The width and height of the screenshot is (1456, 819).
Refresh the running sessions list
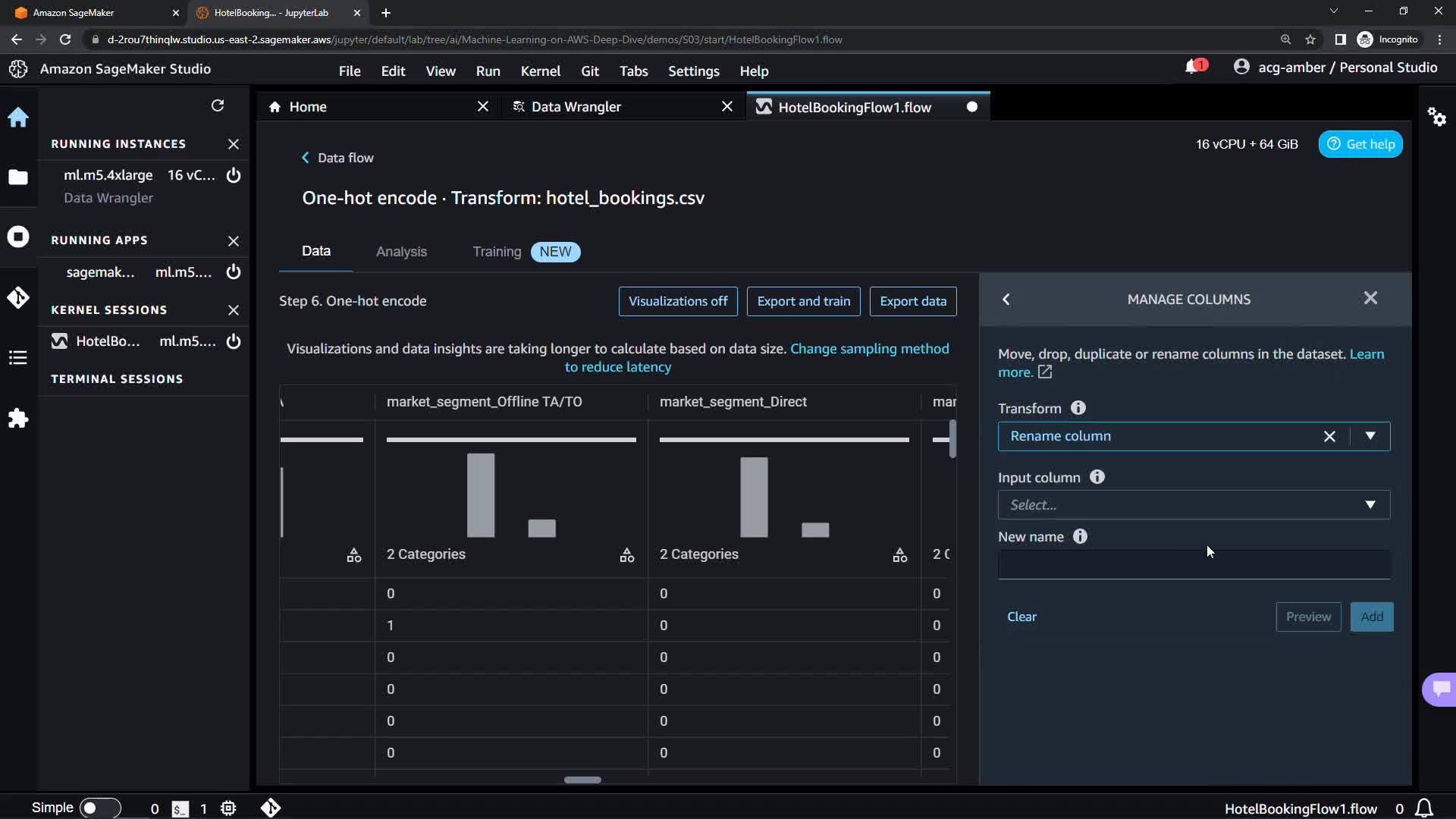pos(218,105)
